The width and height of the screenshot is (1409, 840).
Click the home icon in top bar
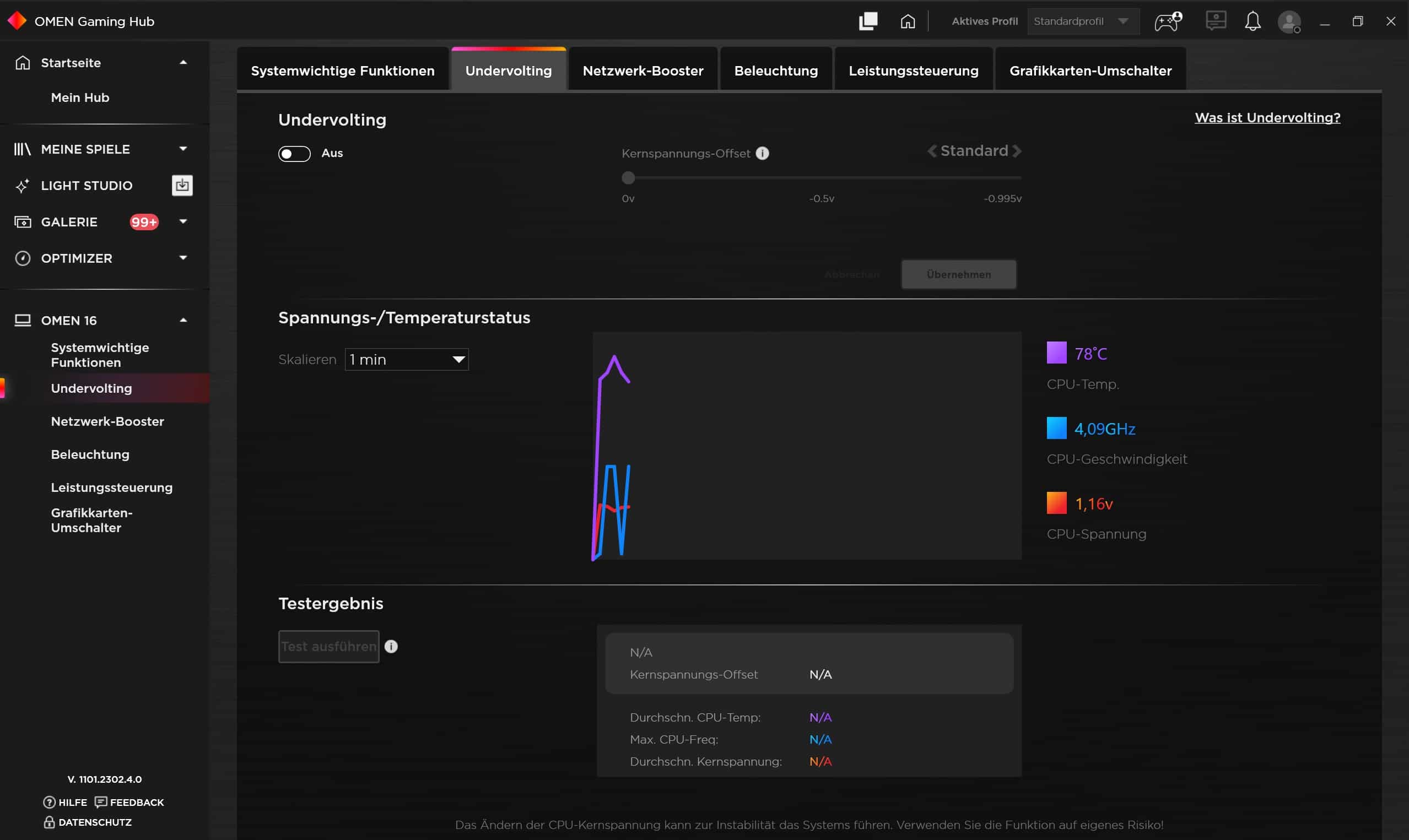coord(908,21)
